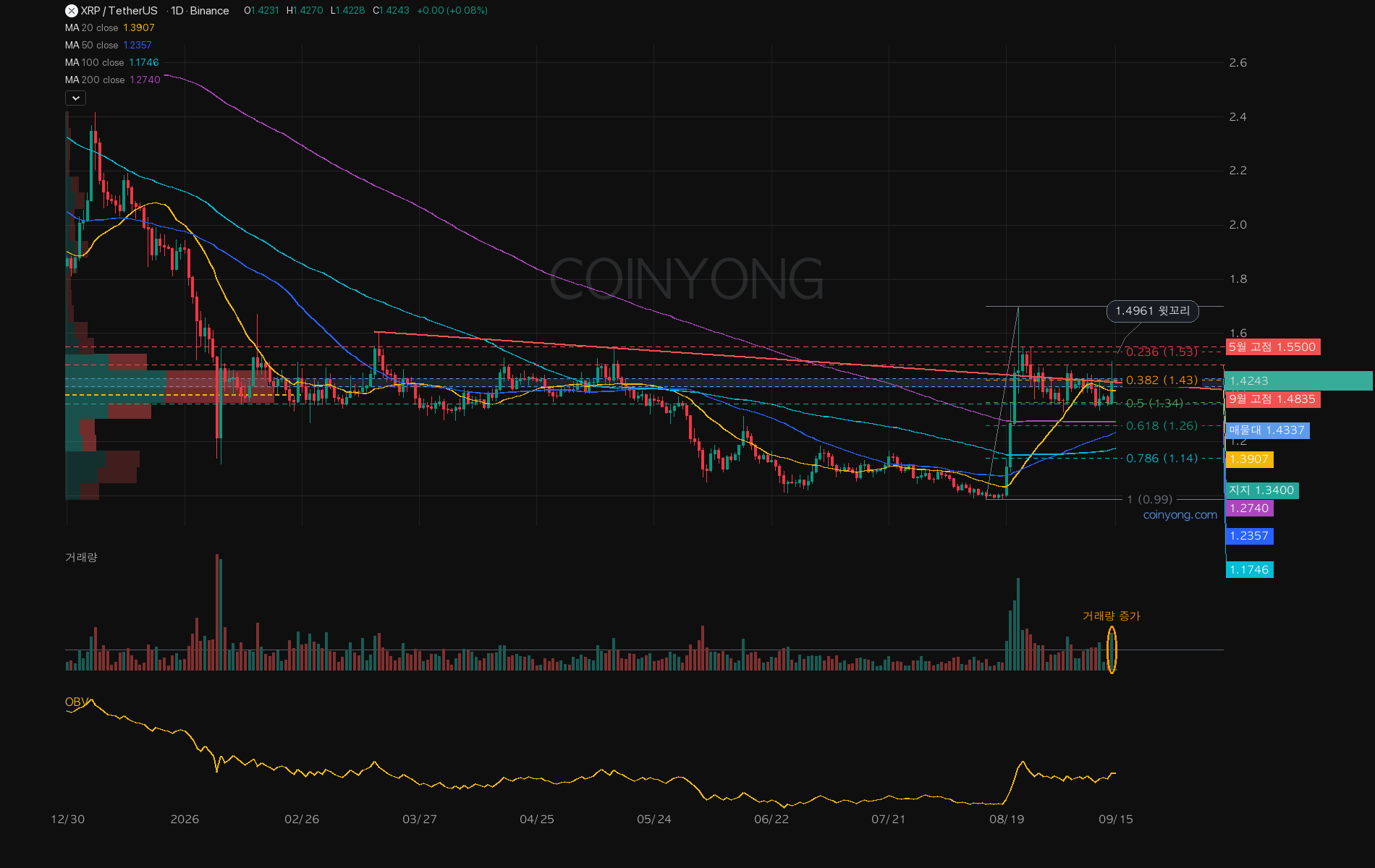
Task: Click the OBV indicator label
Action: [76, 702]
